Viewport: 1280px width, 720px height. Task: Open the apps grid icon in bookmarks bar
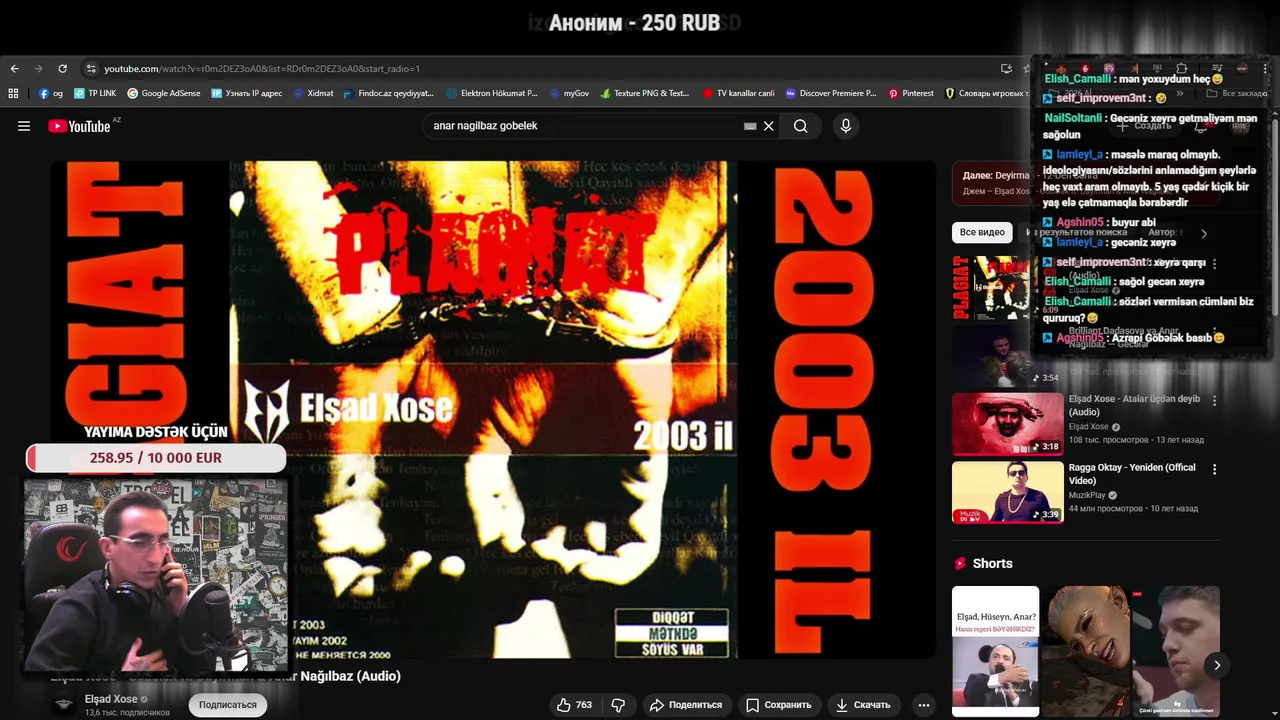click(13, 93)
